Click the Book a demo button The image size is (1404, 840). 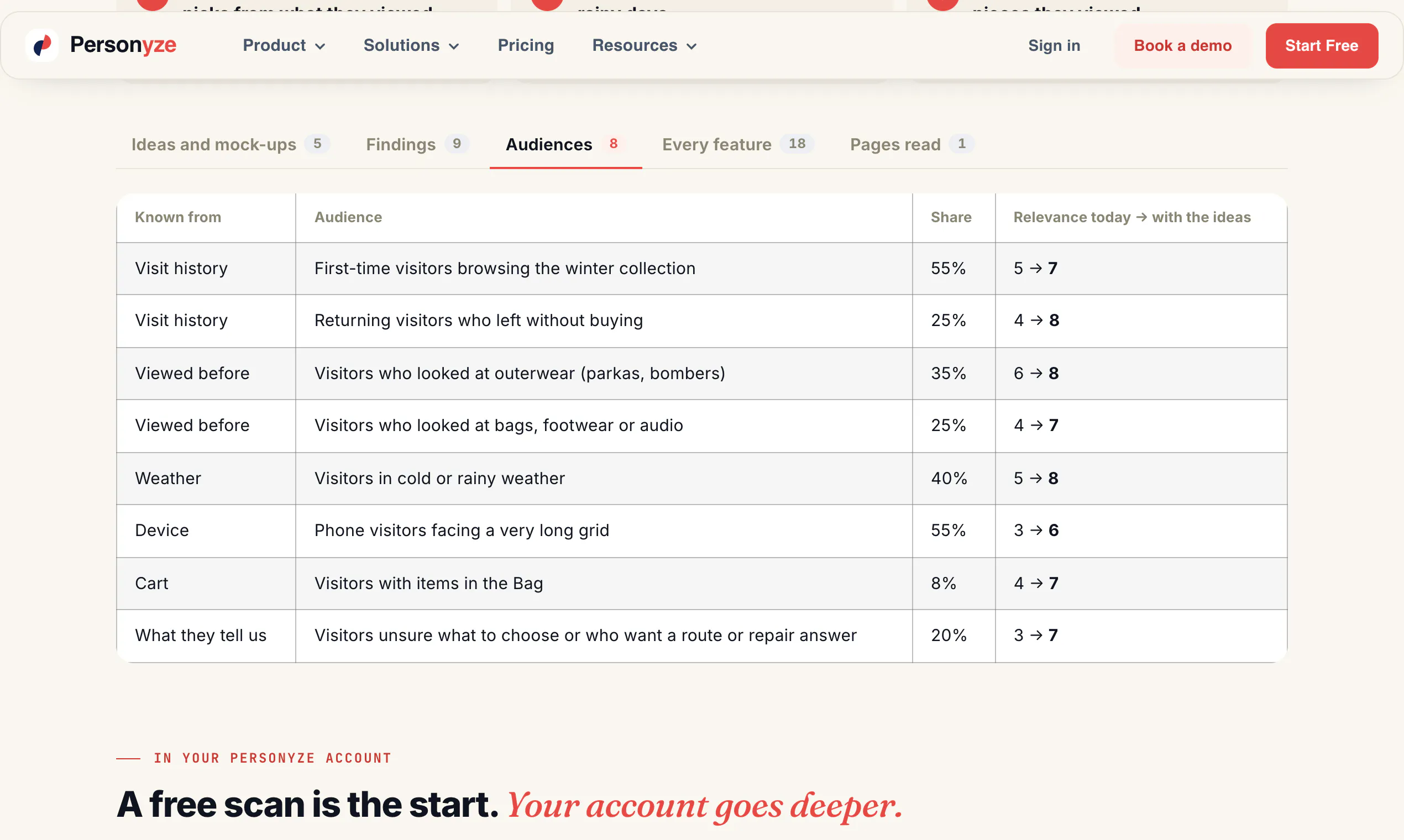pos(1183,45)
